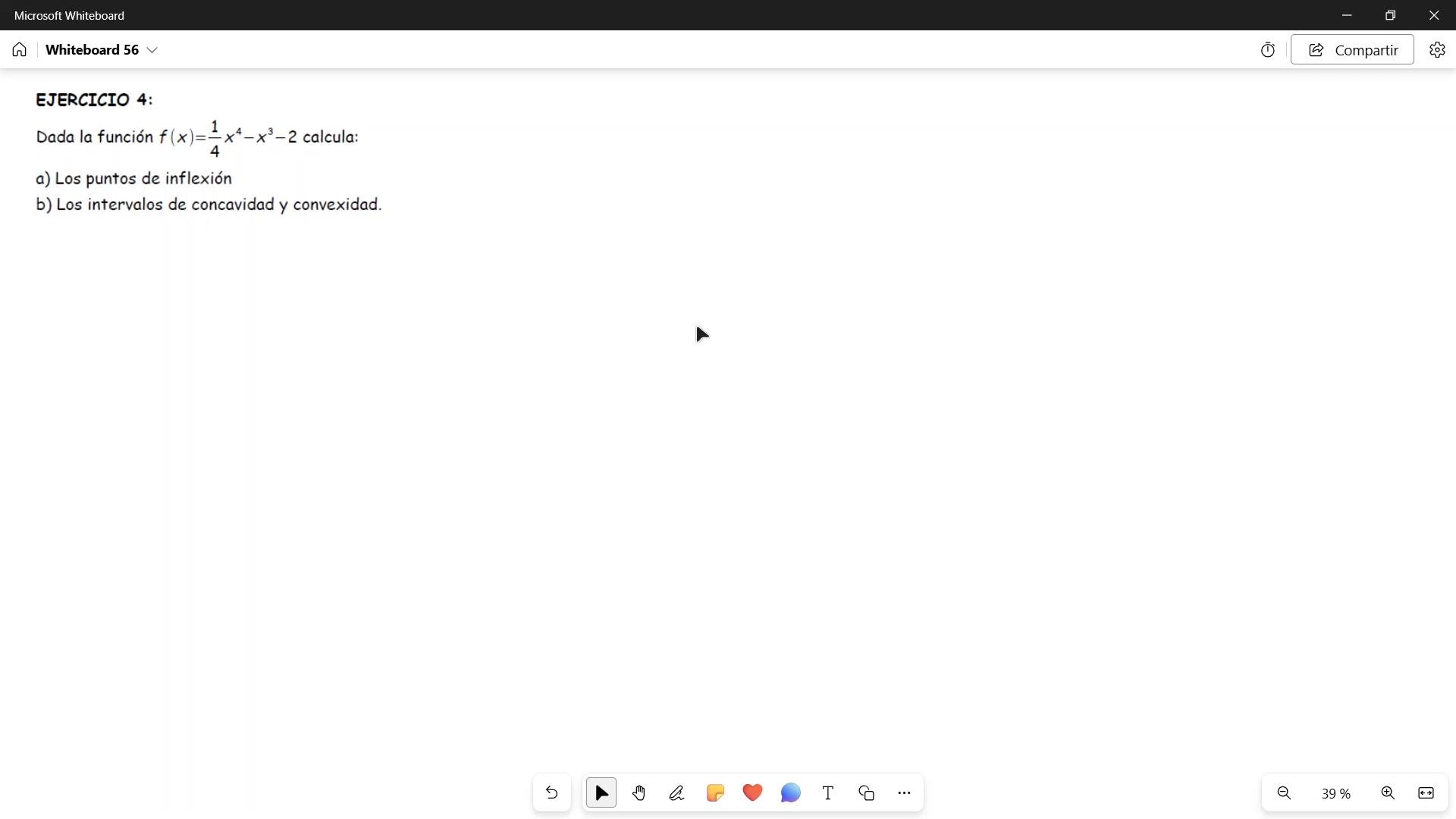Expand the Whiteboard 56 name dropdown

tap(152, 50)
